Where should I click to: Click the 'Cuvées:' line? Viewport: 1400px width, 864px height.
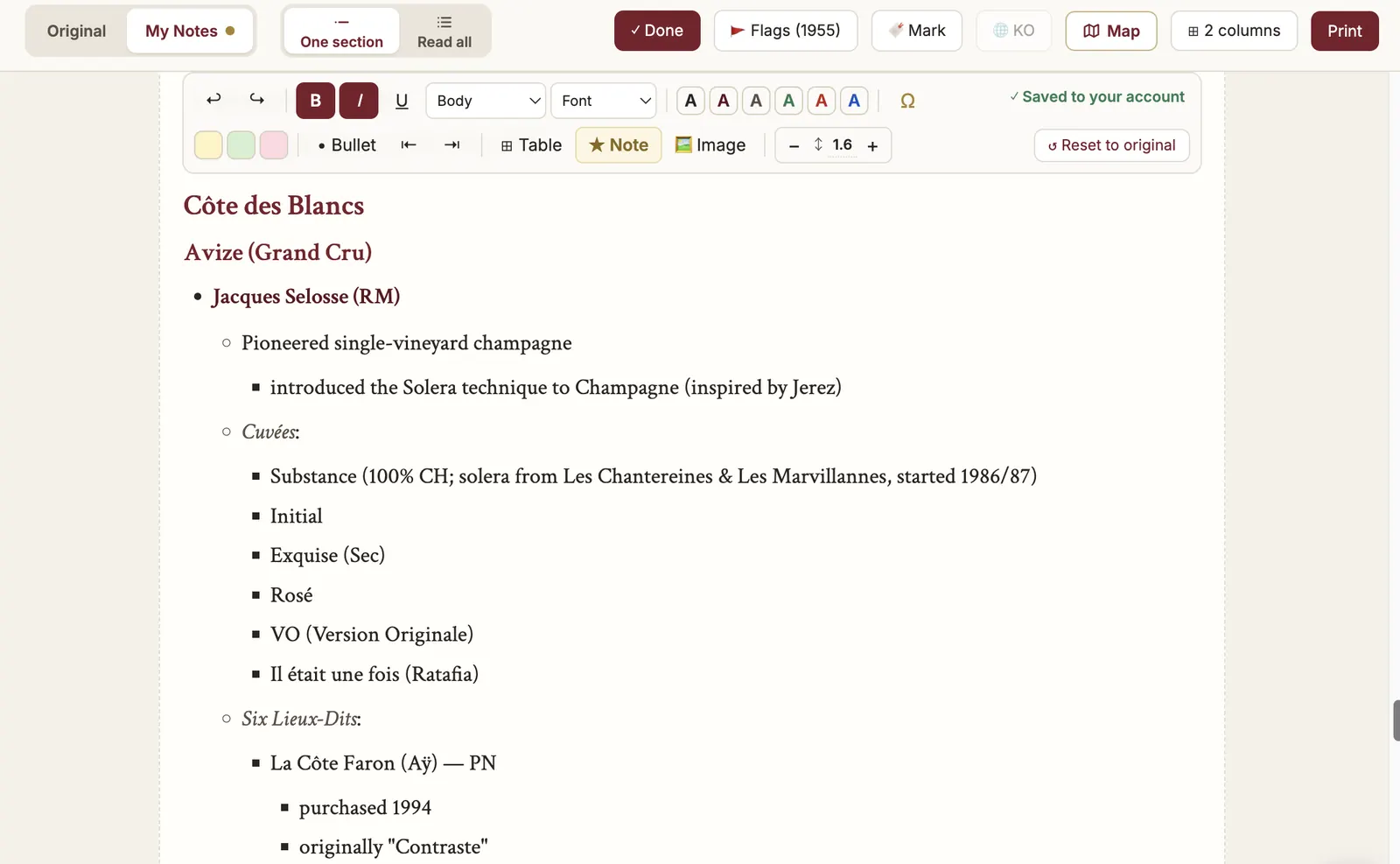click(270, 432)
